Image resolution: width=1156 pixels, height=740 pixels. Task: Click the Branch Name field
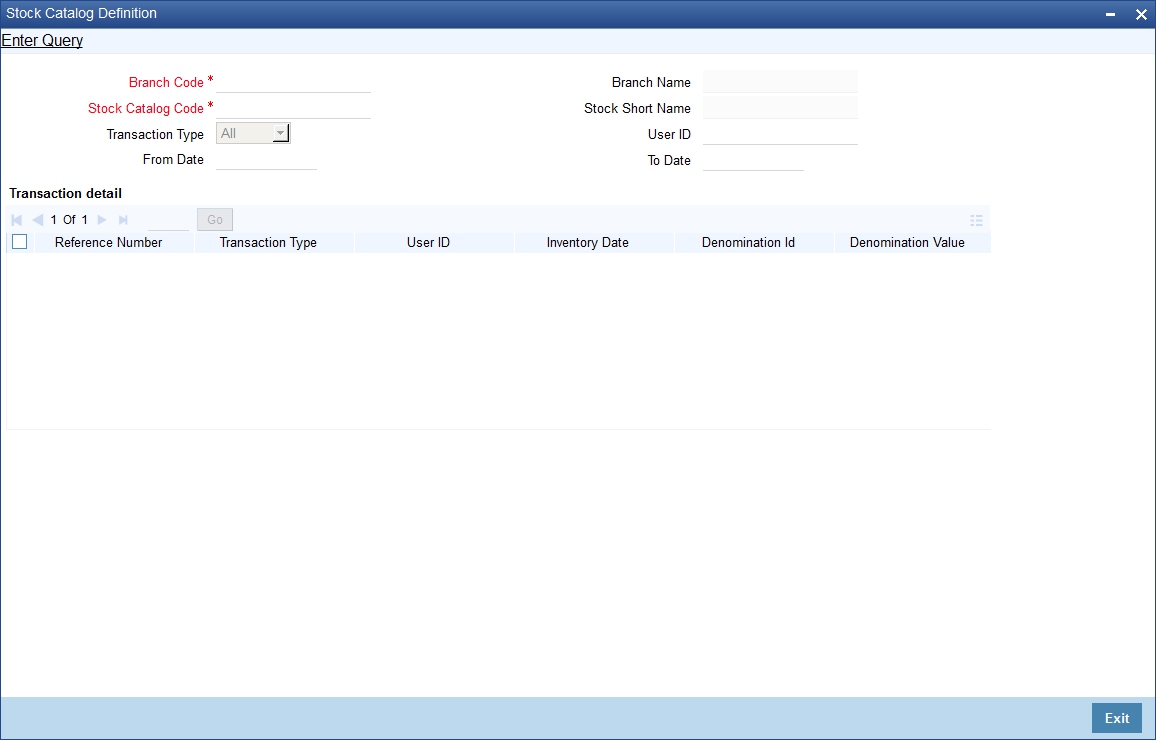[x=780, y=82]
